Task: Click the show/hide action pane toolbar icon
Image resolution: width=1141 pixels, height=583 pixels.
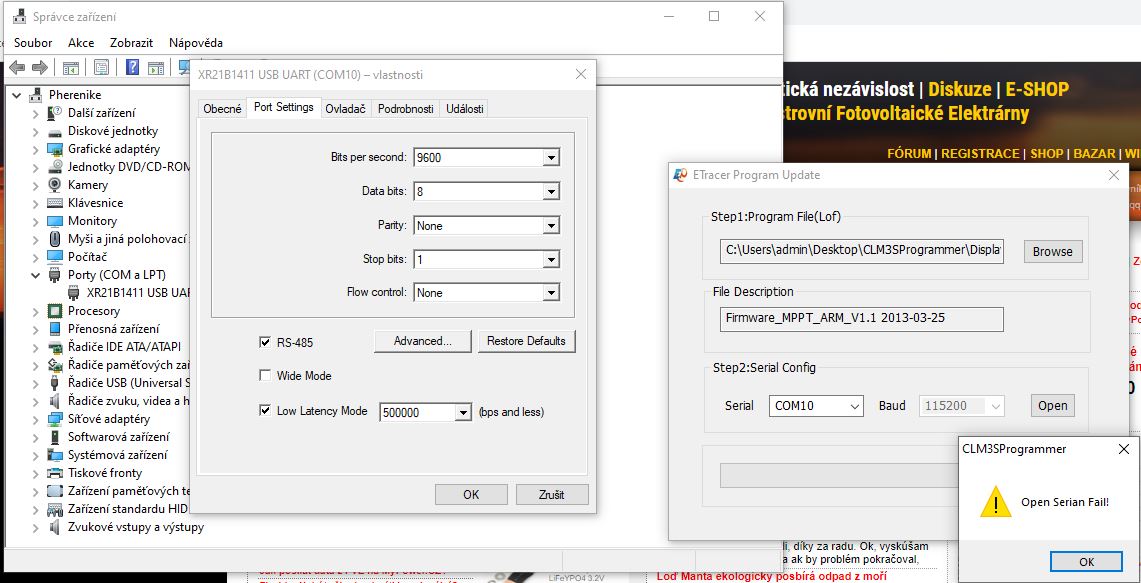Action: click(x=156, y=68)
